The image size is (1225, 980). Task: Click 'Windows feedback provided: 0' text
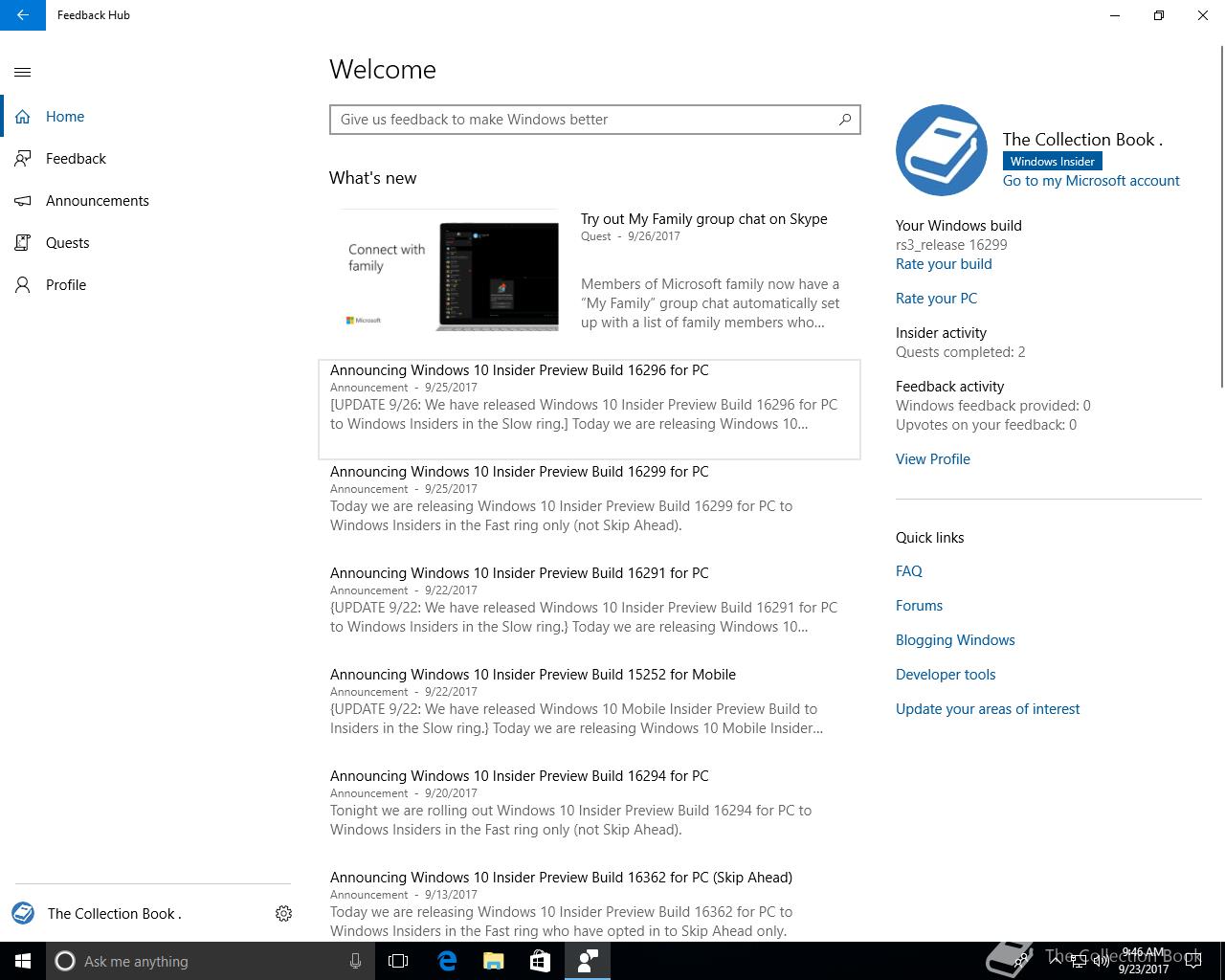point(993,406)
